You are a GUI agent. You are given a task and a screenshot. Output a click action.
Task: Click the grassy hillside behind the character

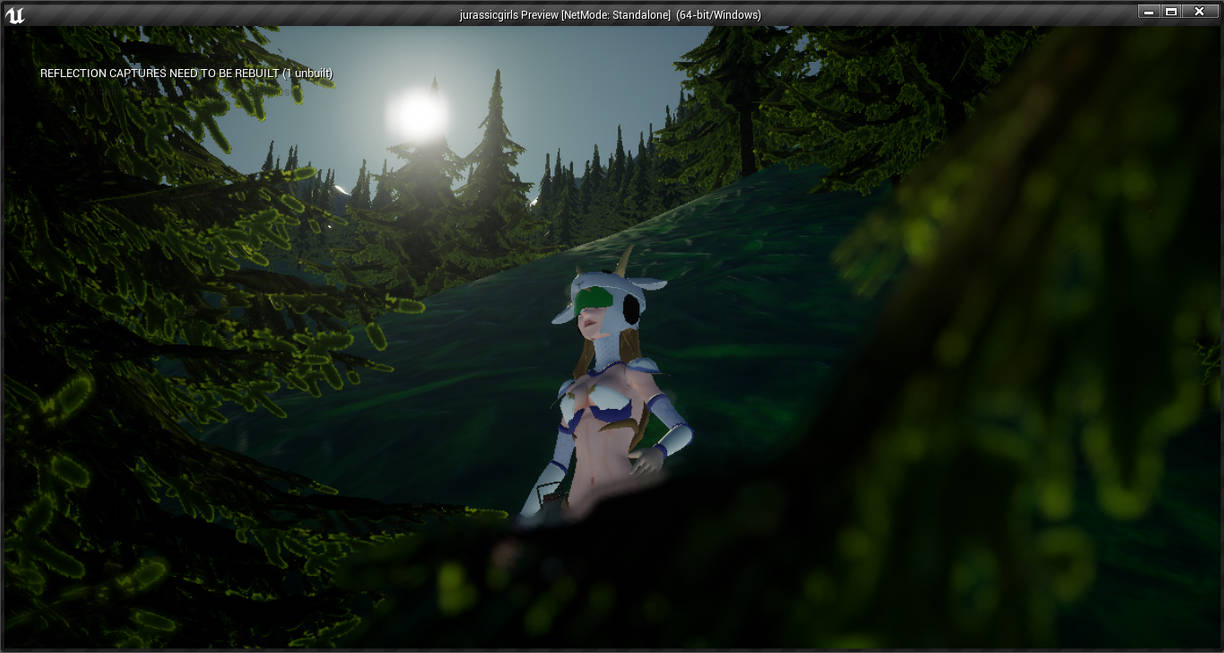click(740, 300)
